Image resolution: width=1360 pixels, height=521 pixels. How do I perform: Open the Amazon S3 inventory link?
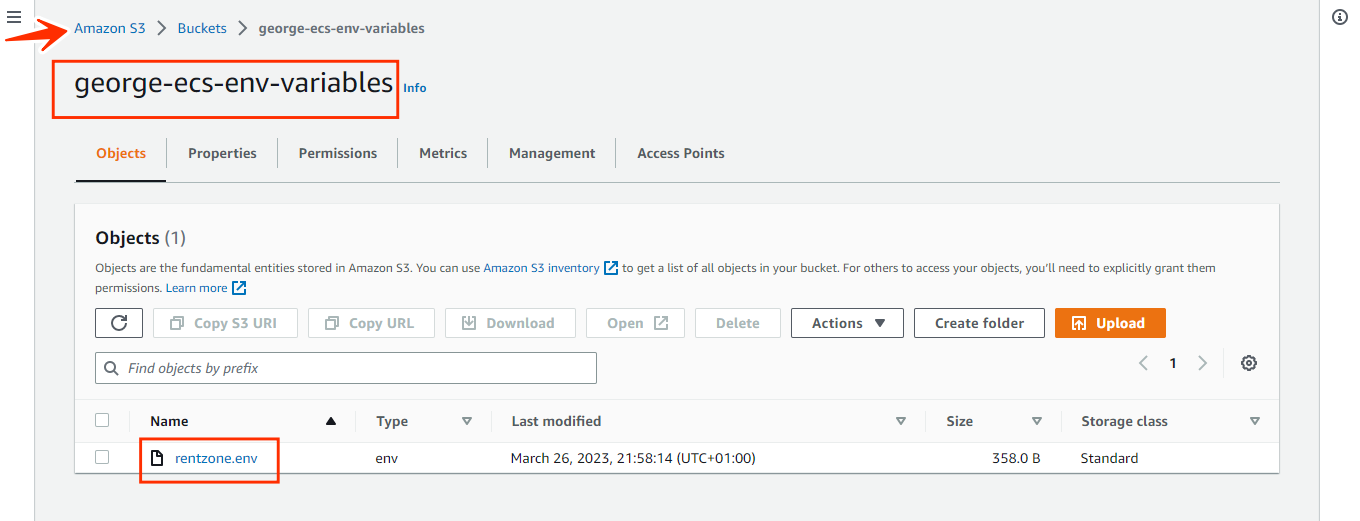[x=541, y=268]
